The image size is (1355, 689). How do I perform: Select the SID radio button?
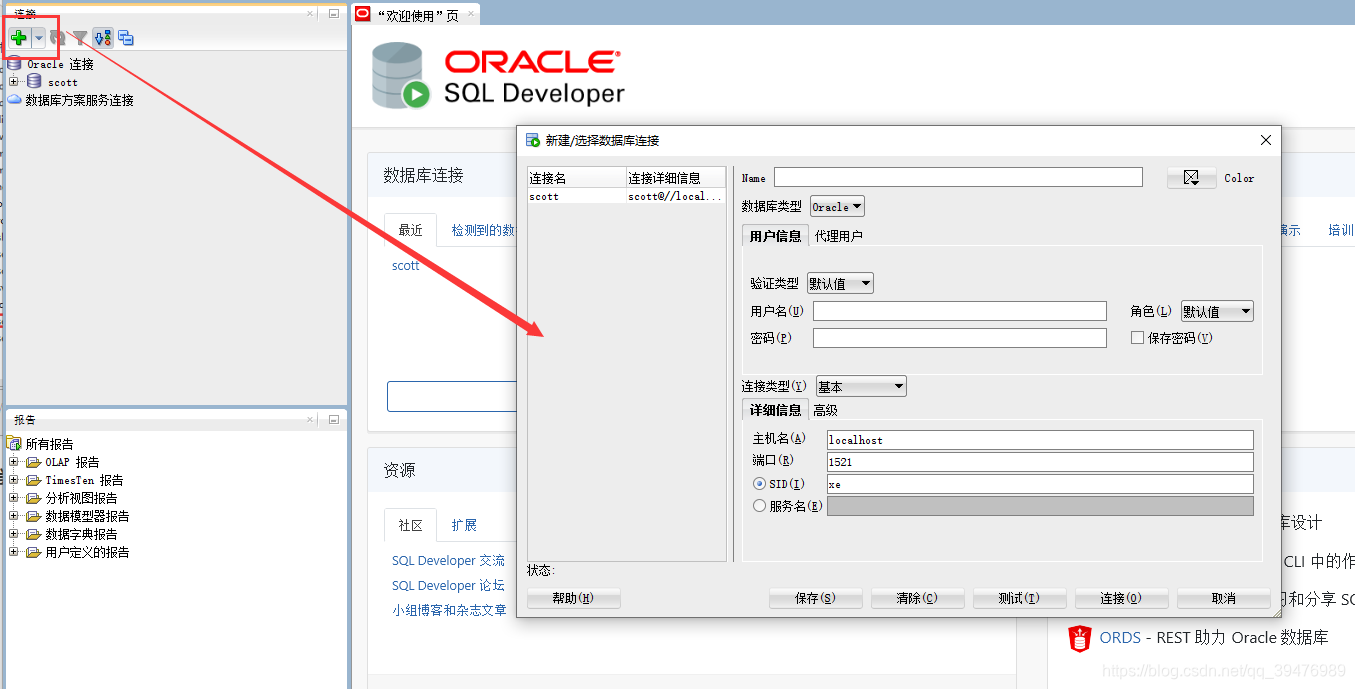[759, 484]
